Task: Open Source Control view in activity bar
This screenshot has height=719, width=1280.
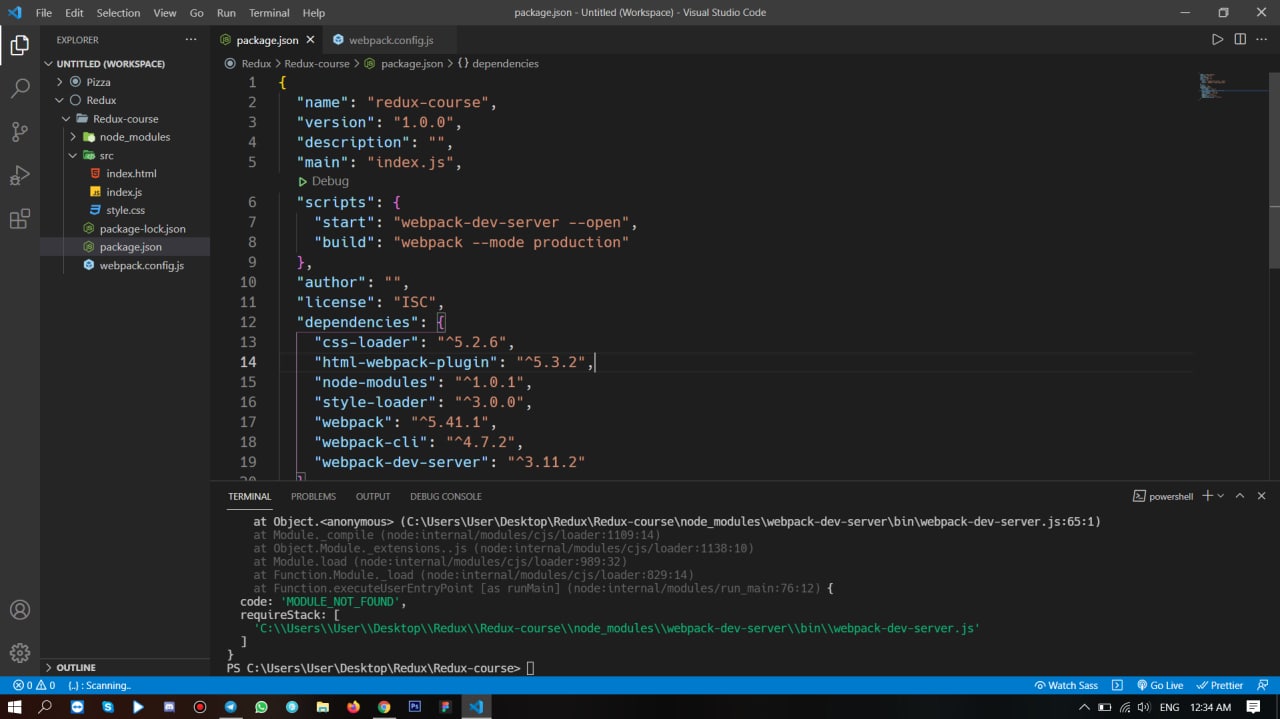Action: coord(20,132)
